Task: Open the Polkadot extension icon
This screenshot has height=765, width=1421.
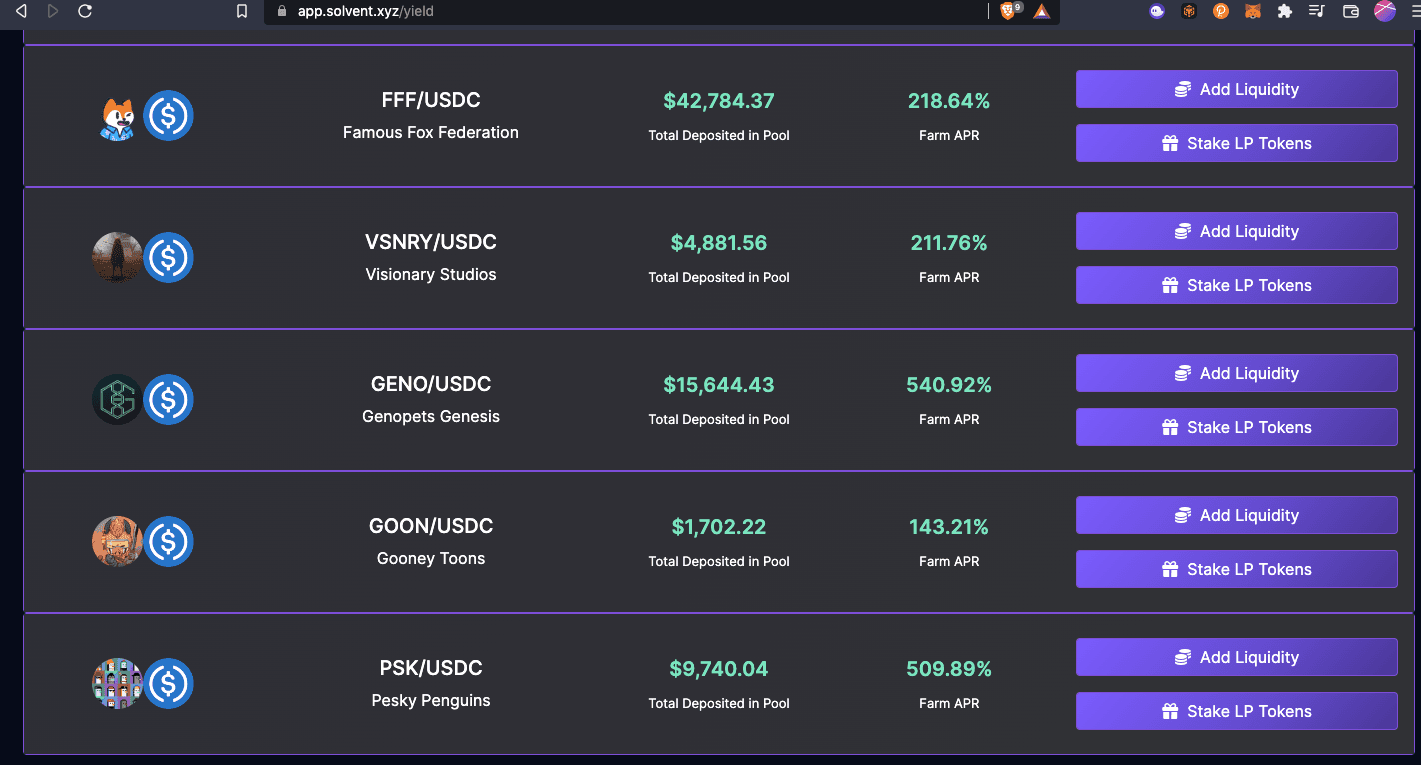Action: [x=1221, y=11]
